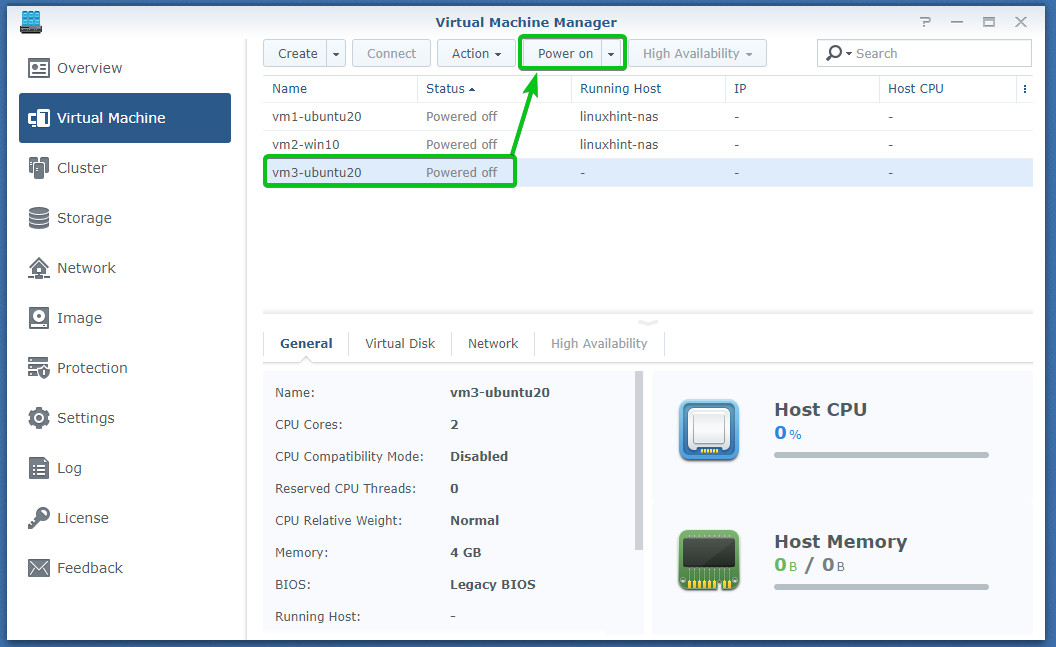Viewport: 1056px width, 647px height.
Task: Open the Overview sidebar icon
Action: (39, 68)
